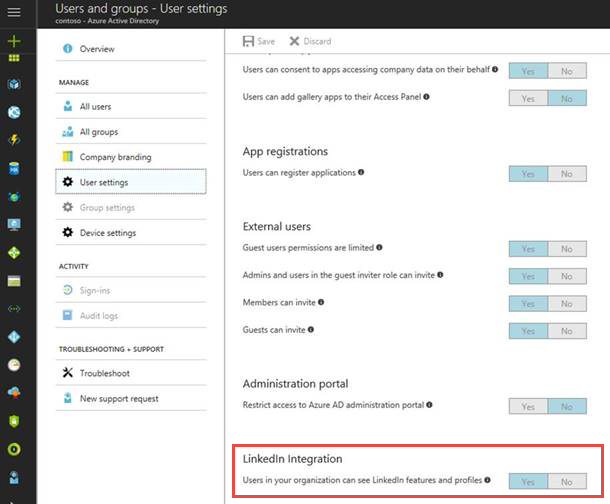Viewport: 610px width, 504px height.
Task: Set Guest users permissions are limited to No
Action: click(x=567, y=249)
